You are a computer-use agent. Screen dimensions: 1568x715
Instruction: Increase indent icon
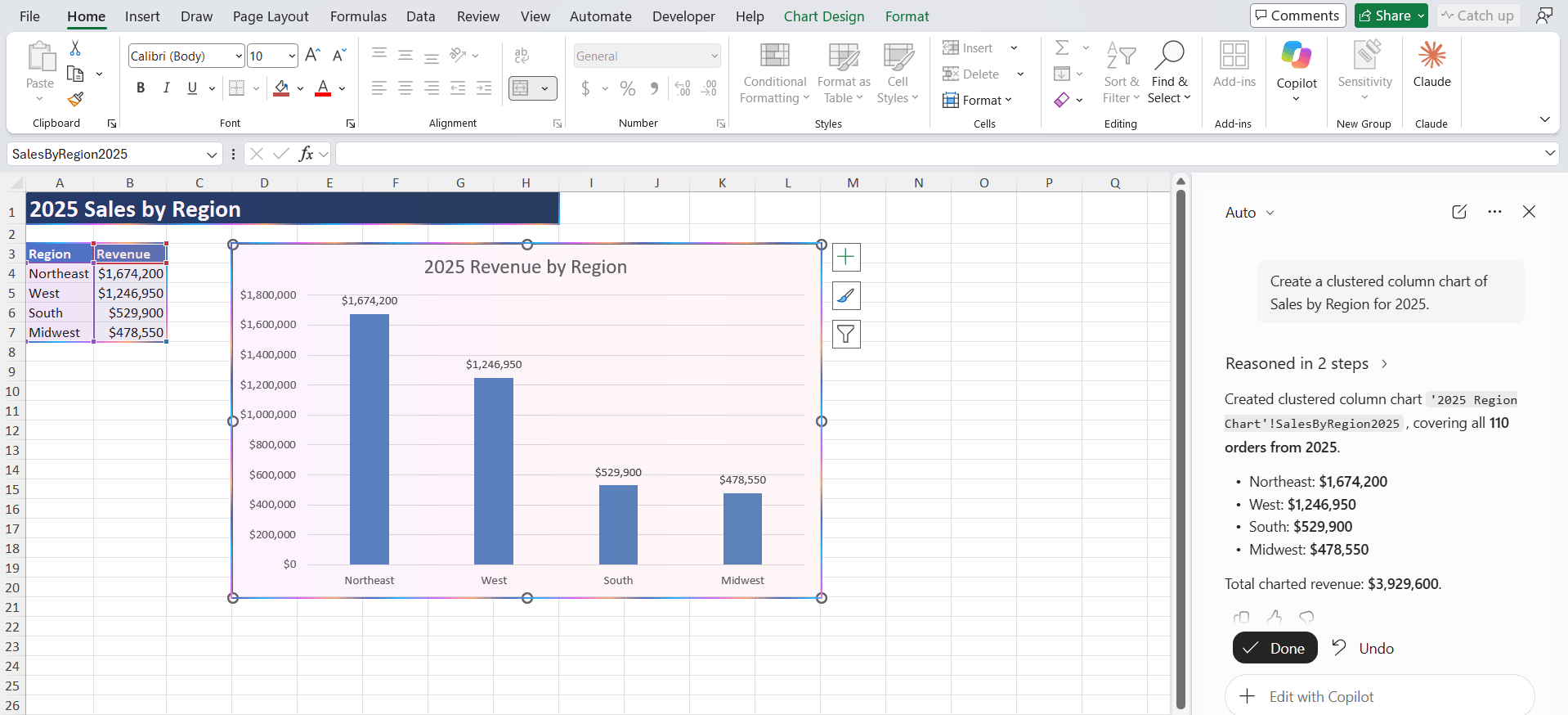pyautogui.click(x=484, y=88)
